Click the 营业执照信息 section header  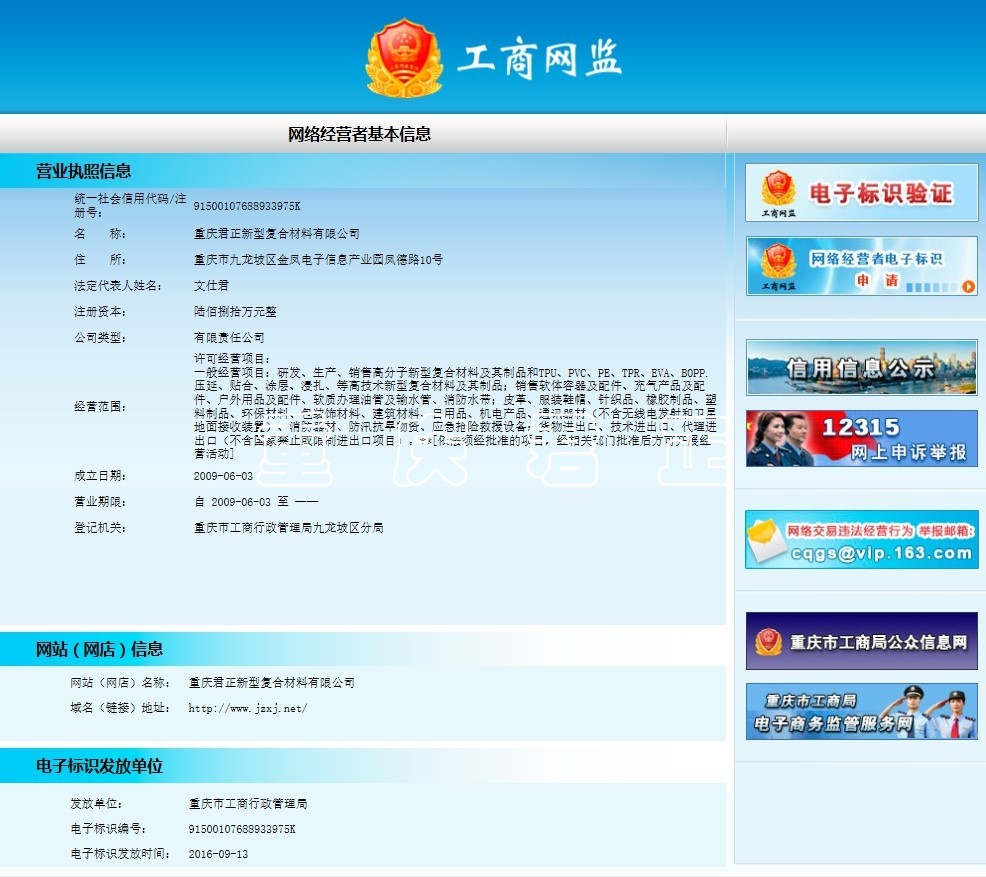[83, 171]
